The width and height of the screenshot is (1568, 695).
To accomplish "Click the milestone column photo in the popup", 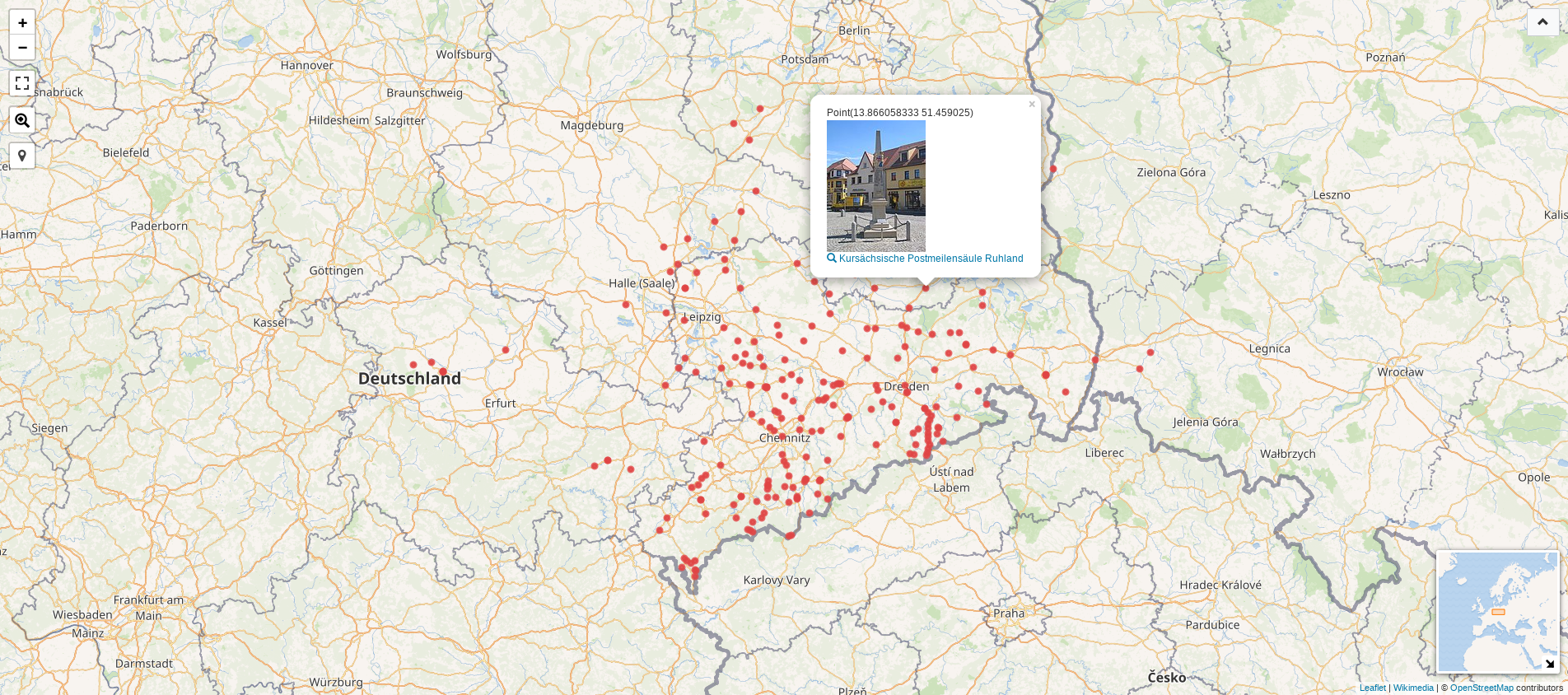I will pos(875,186).
